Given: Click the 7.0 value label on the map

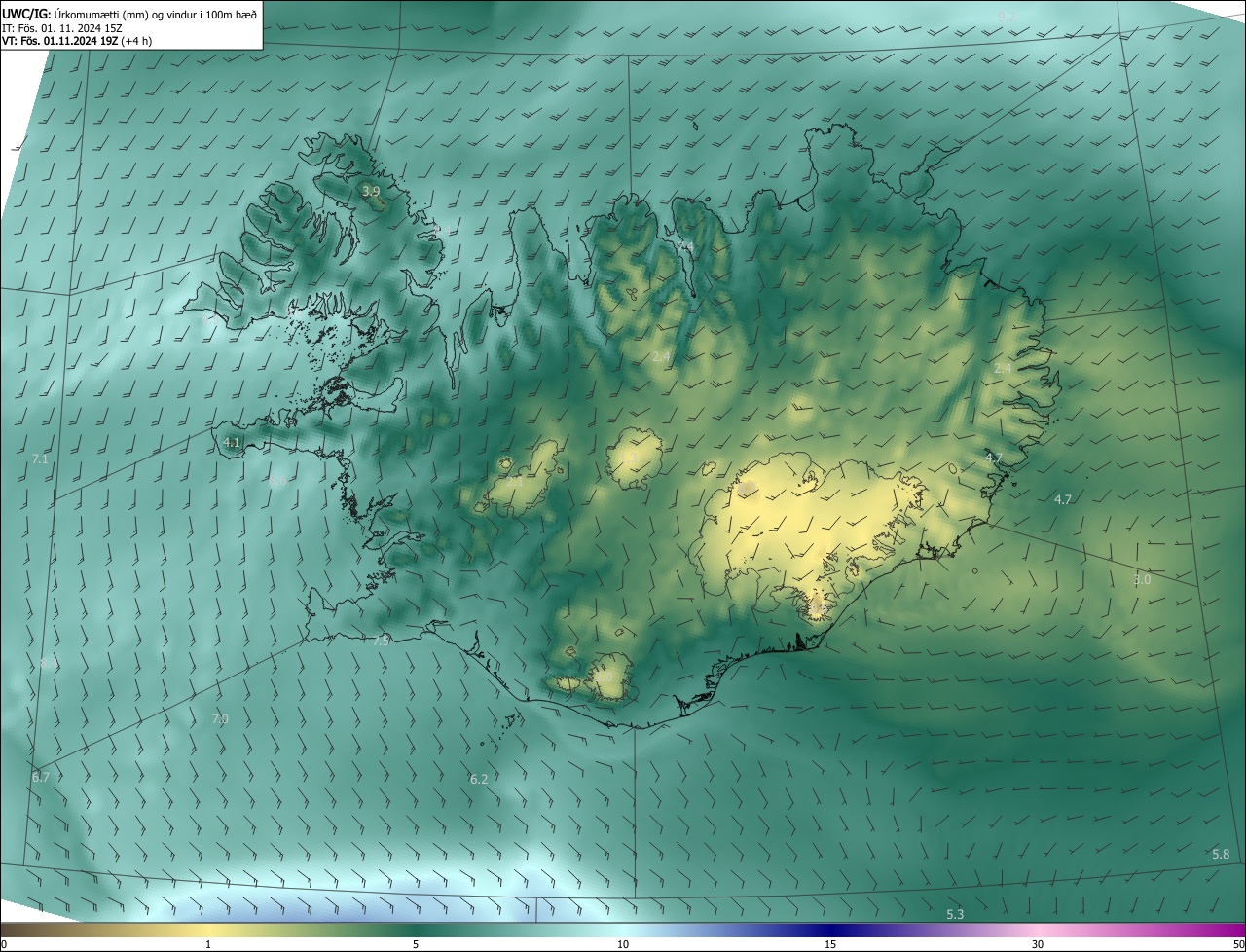Looking at the screenshot, I should pyautogui.click(x=220, y=718).
